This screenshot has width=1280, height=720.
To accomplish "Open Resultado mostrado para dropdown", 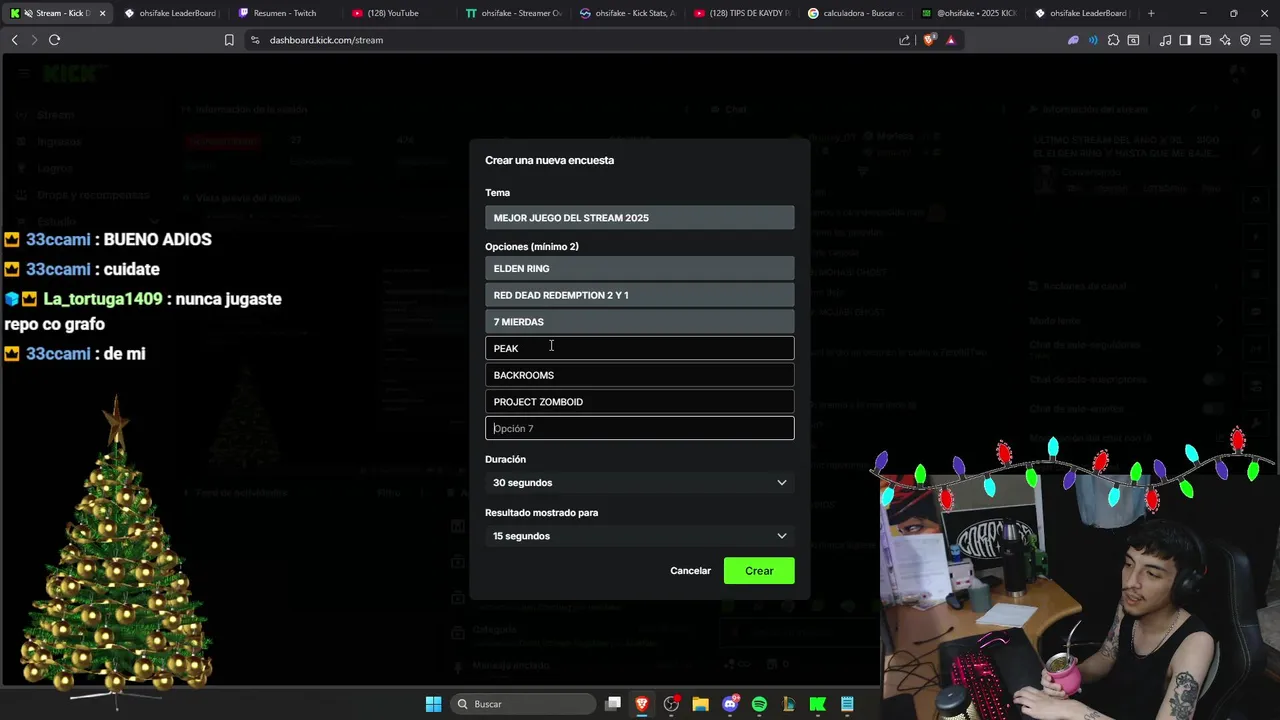I will (640, 536).
